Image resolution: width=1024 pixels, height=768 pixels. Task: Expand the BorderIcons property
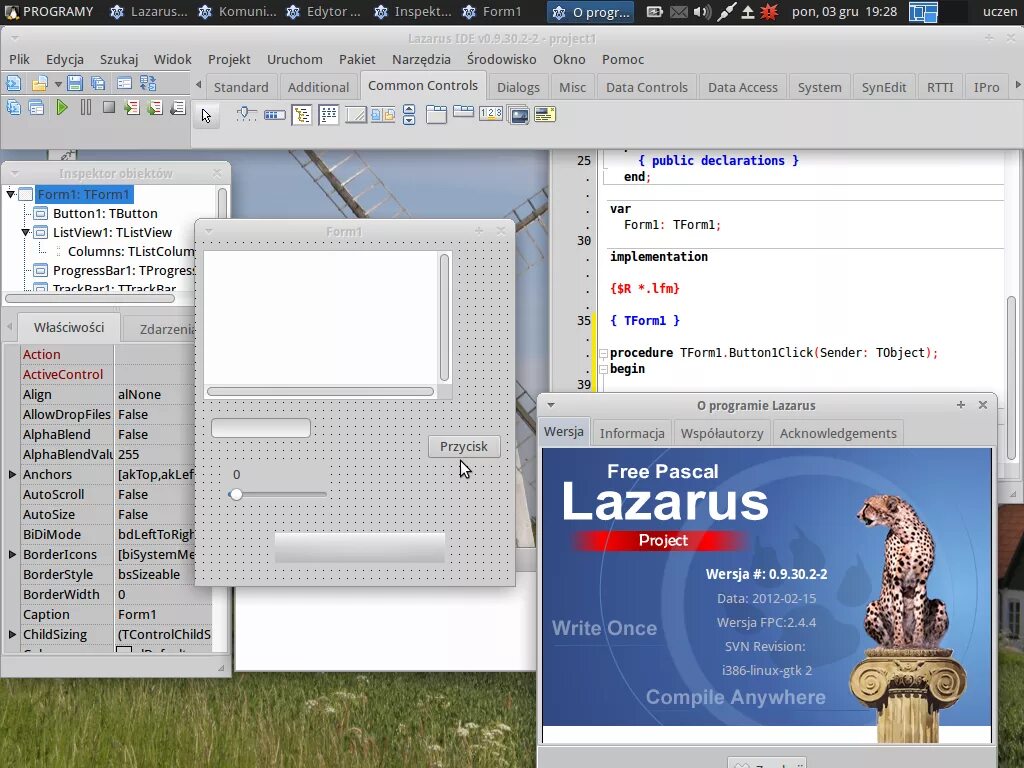click(12, 554)
